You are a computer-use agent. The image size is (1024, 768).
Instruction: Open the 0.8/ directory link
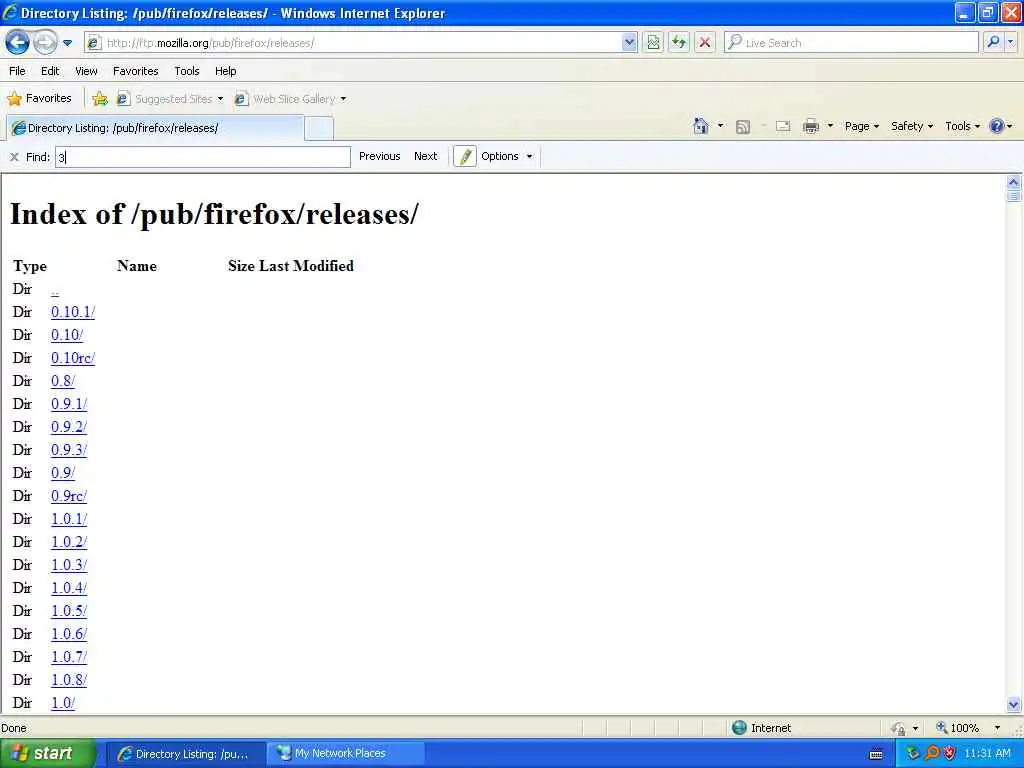pos(63,381)
